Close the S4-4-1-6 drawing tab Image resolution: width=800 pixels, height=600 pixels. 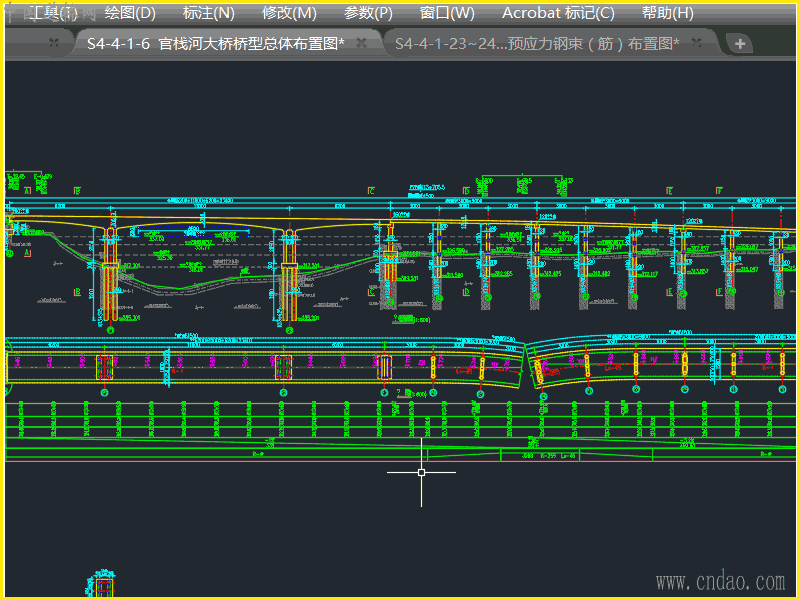tap(361, 43)
